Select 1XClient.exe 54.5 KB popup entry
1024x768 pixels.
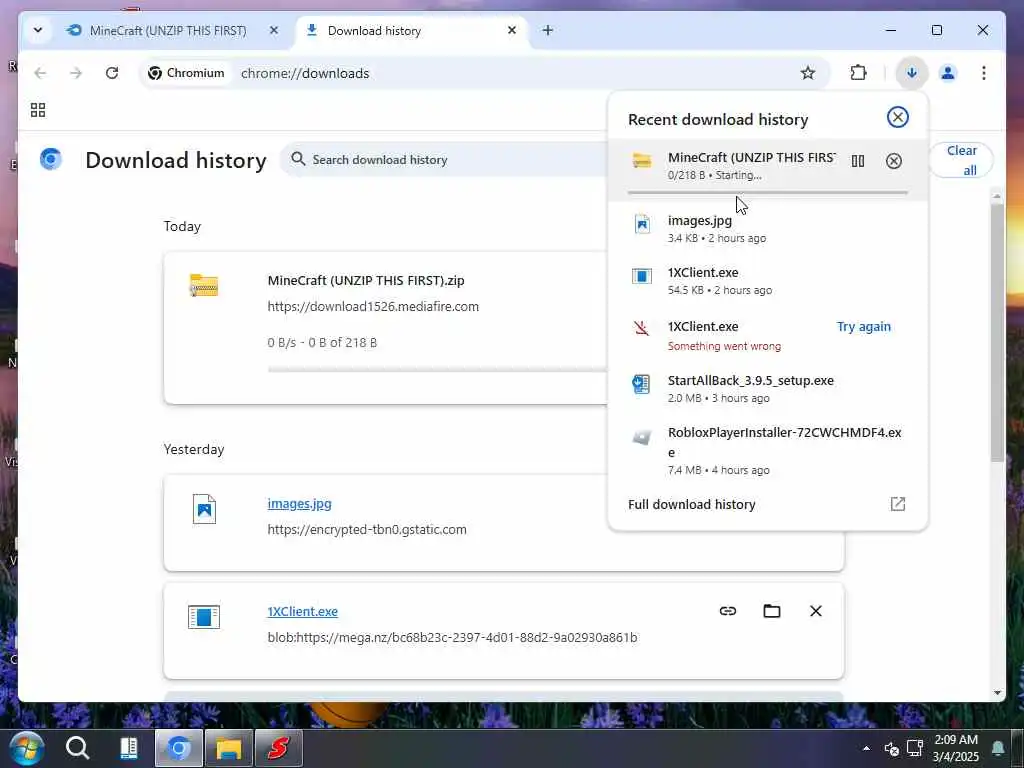767,281
